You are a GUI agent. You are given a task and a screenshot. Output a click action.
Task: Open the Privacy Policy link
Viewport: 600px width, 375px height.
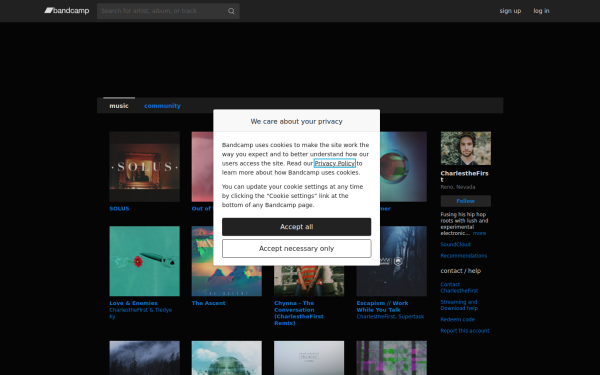(335, 163)
